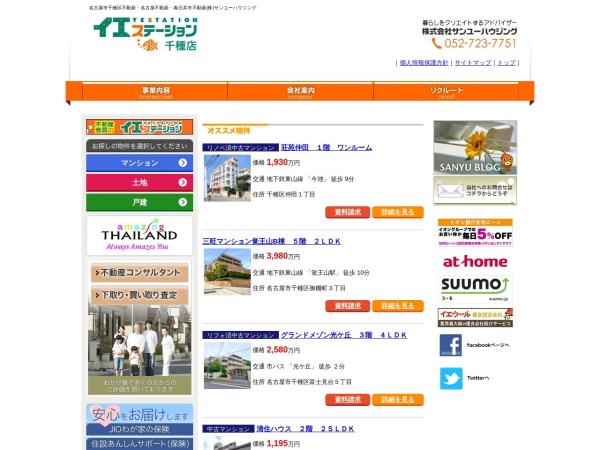Click the envelope contact inquiry banner

click(475, 191)
